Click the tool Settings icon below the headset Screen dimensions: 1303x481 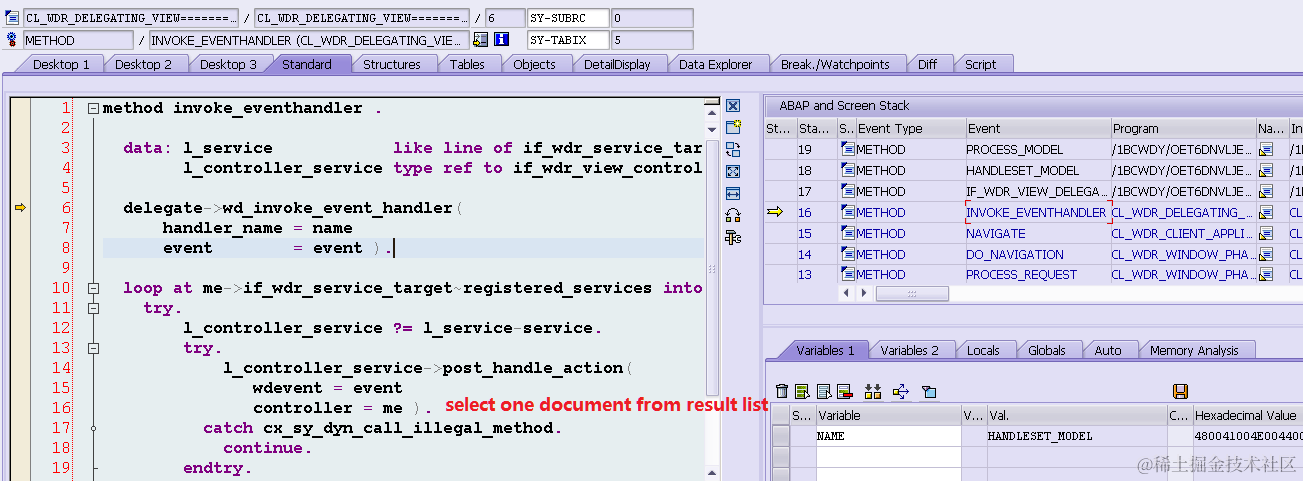[x=733, y=237]
